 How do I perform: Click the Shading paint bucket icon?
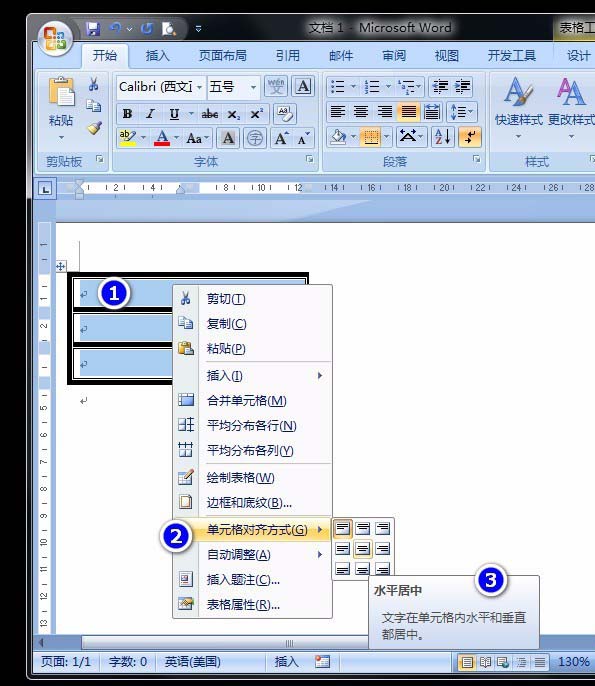(x=338, y=137)
